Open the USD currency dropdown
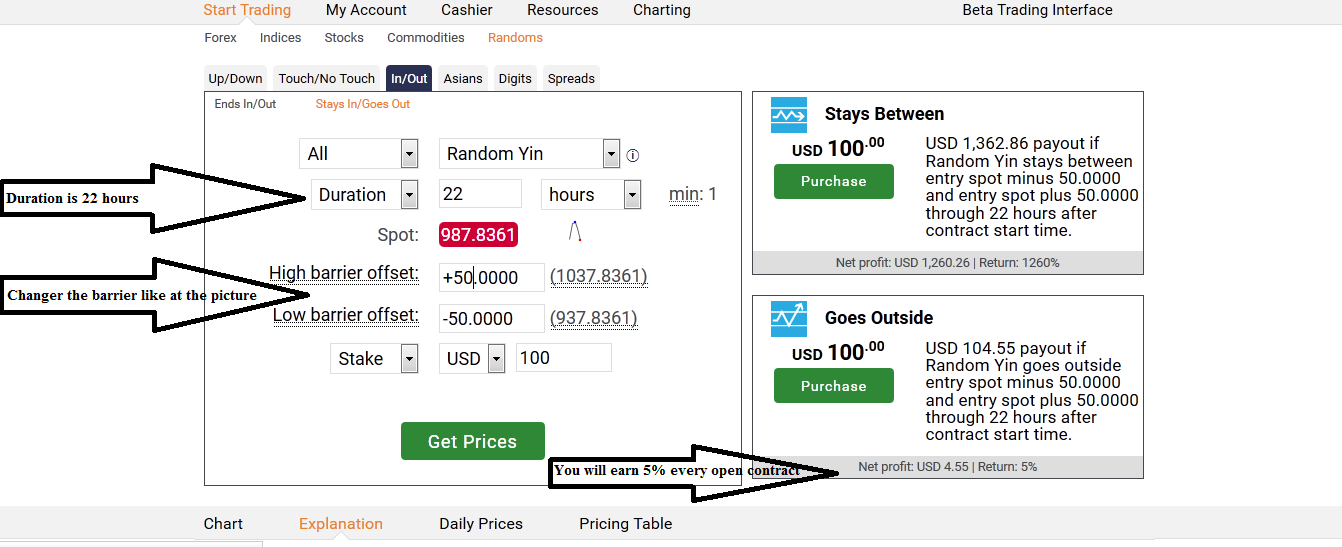 tap(472, 358)
